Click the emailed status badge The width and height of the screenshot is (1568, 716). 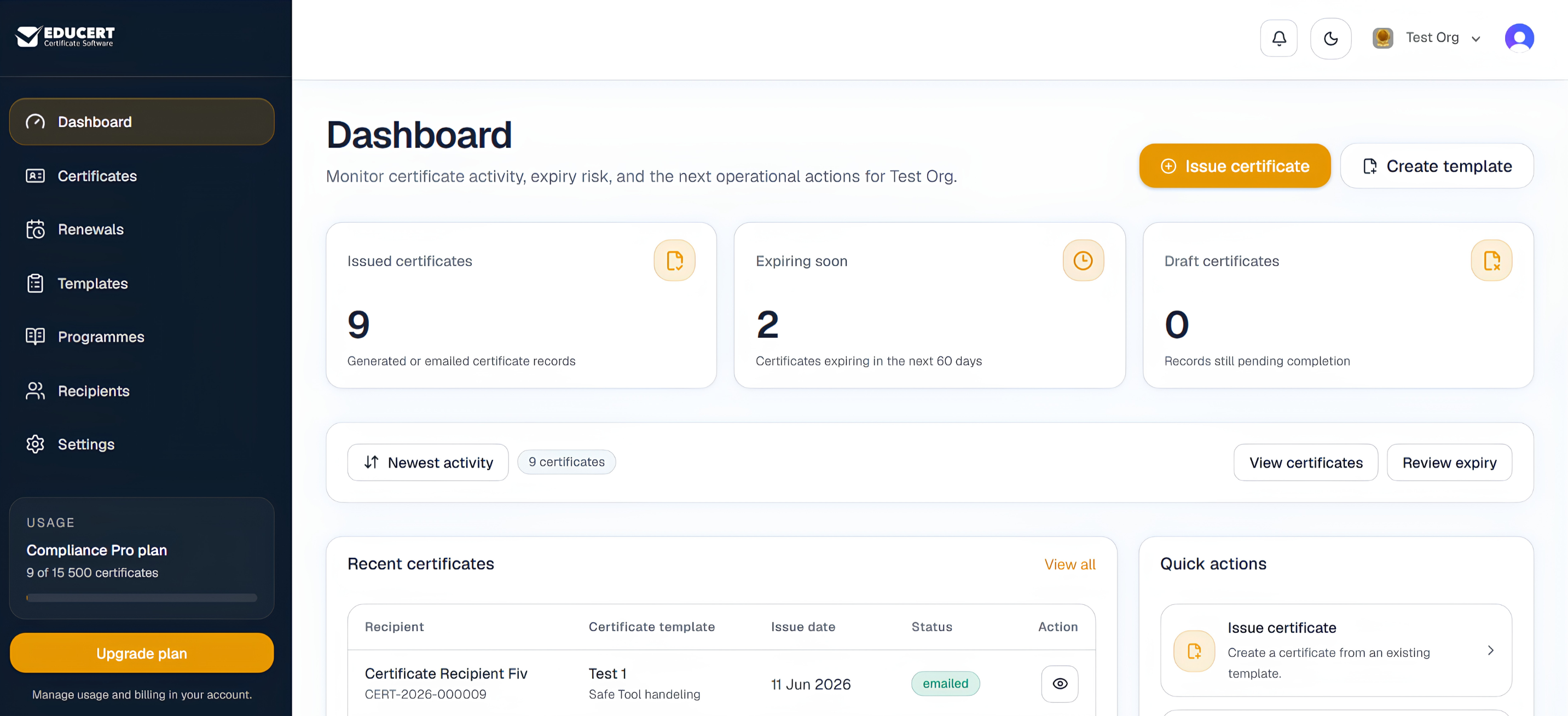(945, 684)
